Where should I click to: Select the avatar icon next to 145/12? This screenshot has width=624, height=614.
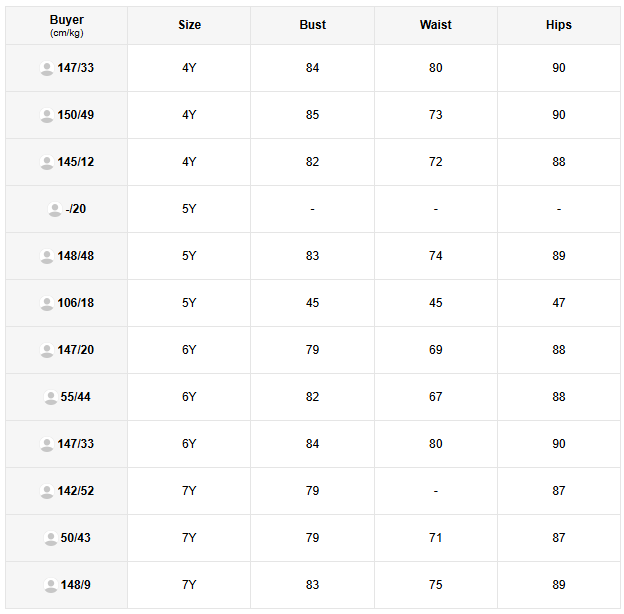pyautogui.click(x=46, y=162)
